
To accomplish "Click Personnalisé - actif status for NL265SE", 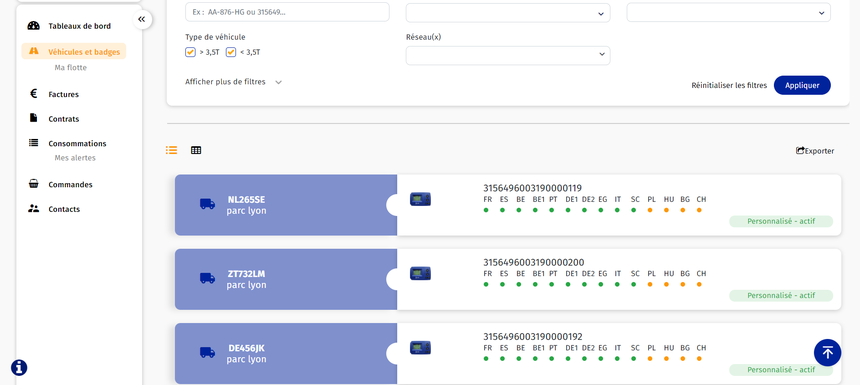I will pyautogui.click(x=781, y=222).
